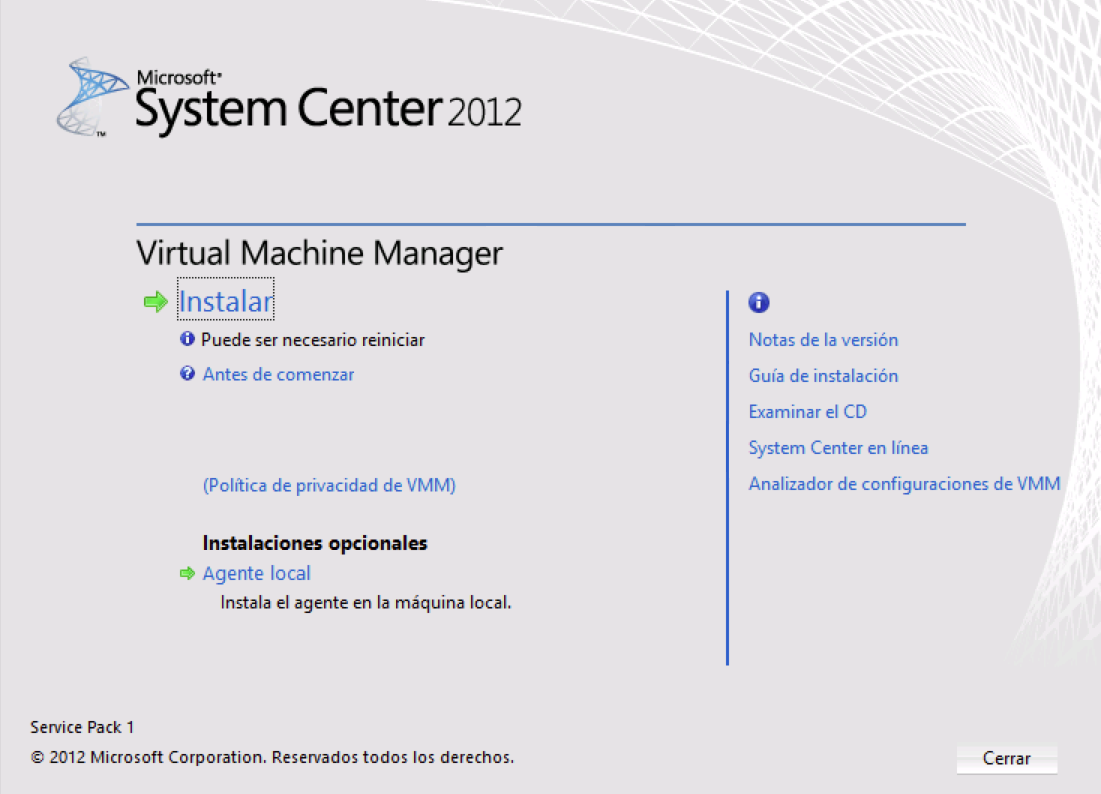The width and height of the screenshot is (1101, 794).
Task: Start the Instalar link
Action: click(225, 301)
